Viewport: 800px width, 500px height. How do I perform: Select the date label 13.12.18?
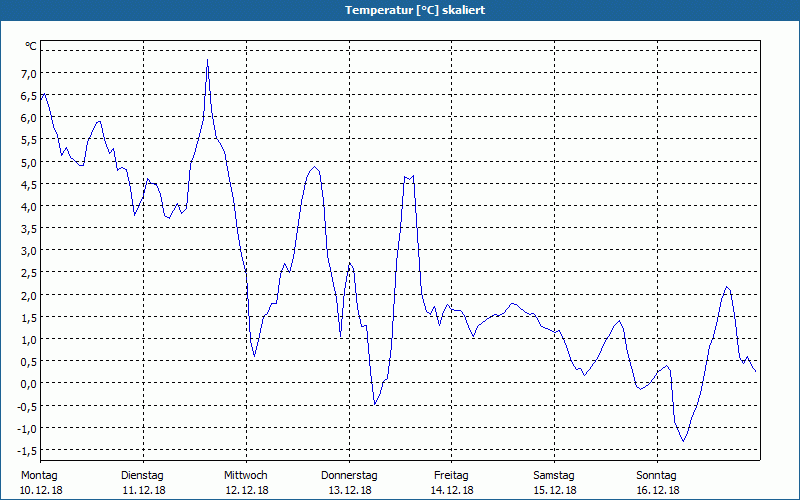point(349,490)
